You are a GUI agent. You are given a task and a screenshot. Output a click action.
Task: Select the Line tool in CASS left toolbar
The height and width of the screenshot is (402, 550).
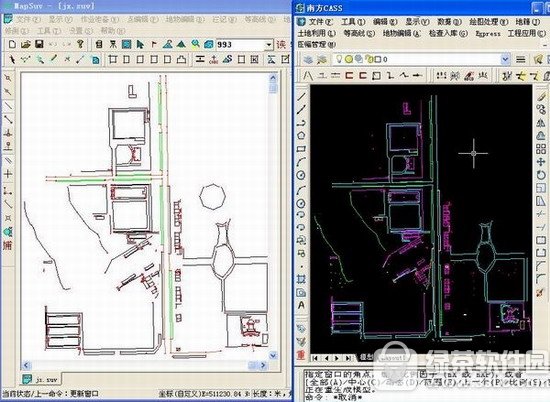[x=301, y=96]
